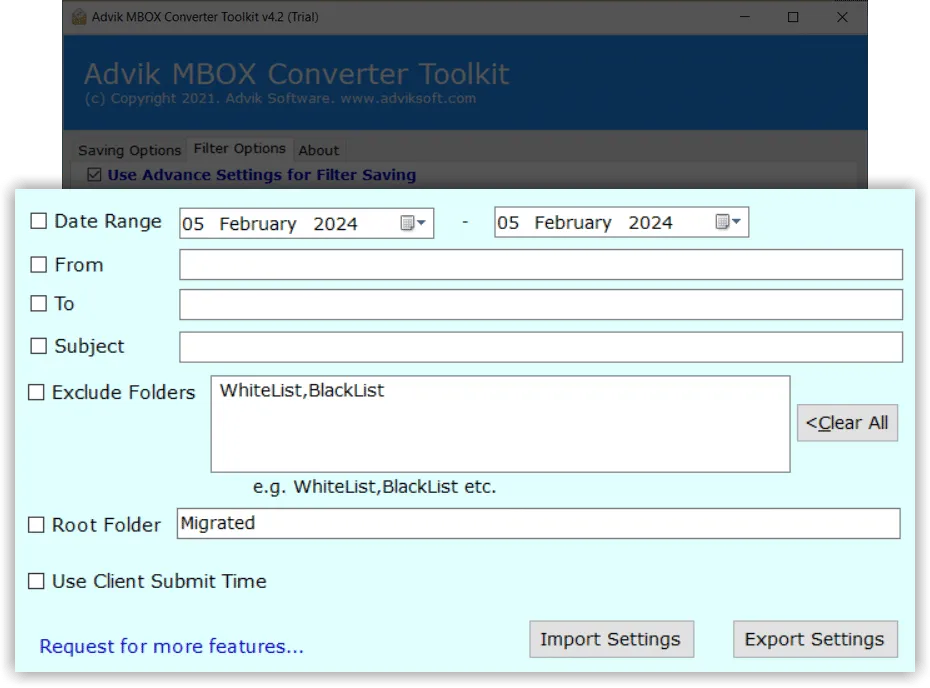
Task: Open the end date calendar picker
Action: tap(729, 223)
